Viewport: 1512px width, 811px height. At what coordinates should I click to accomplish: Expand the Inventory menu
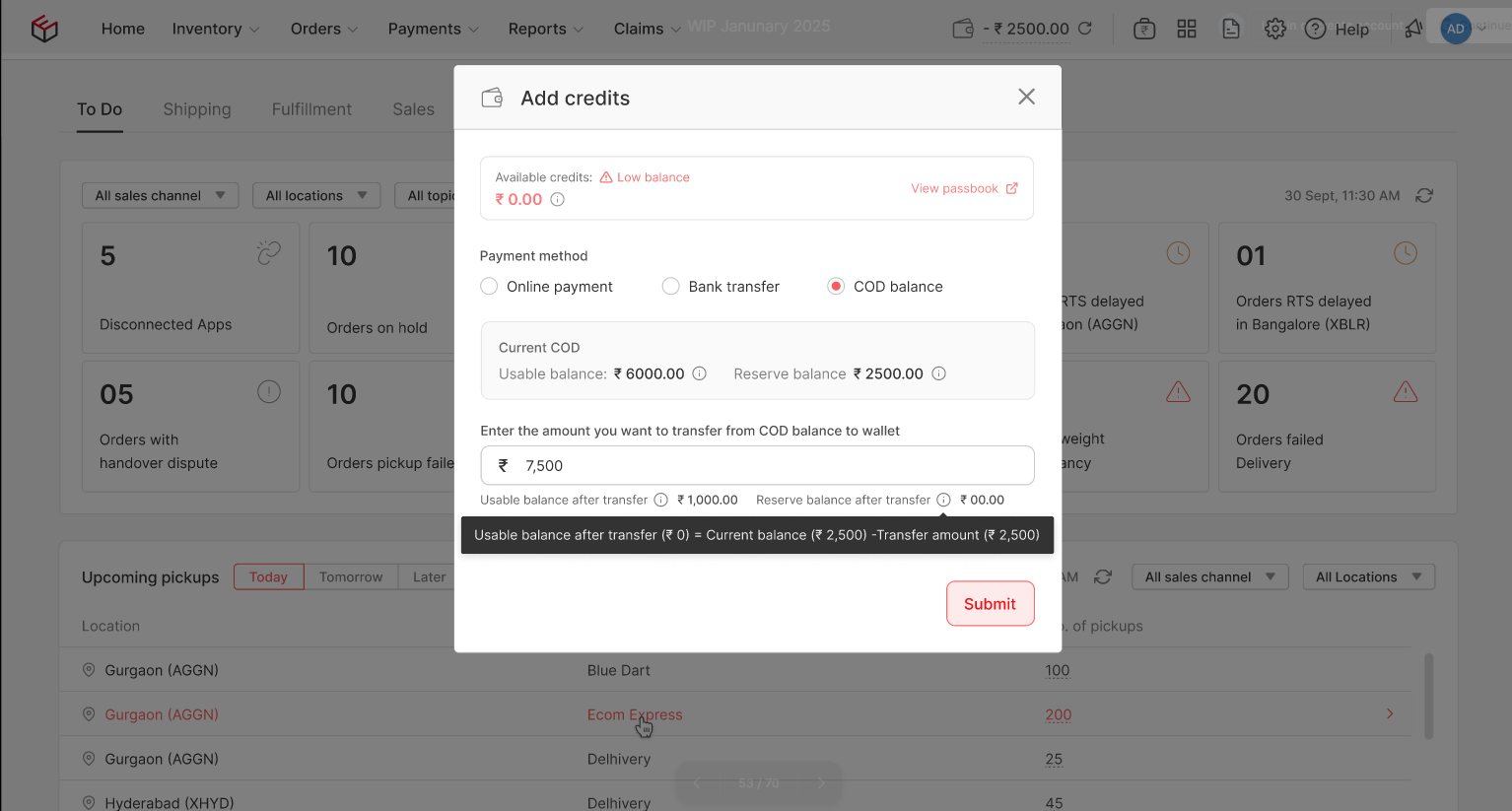(216, 29)
